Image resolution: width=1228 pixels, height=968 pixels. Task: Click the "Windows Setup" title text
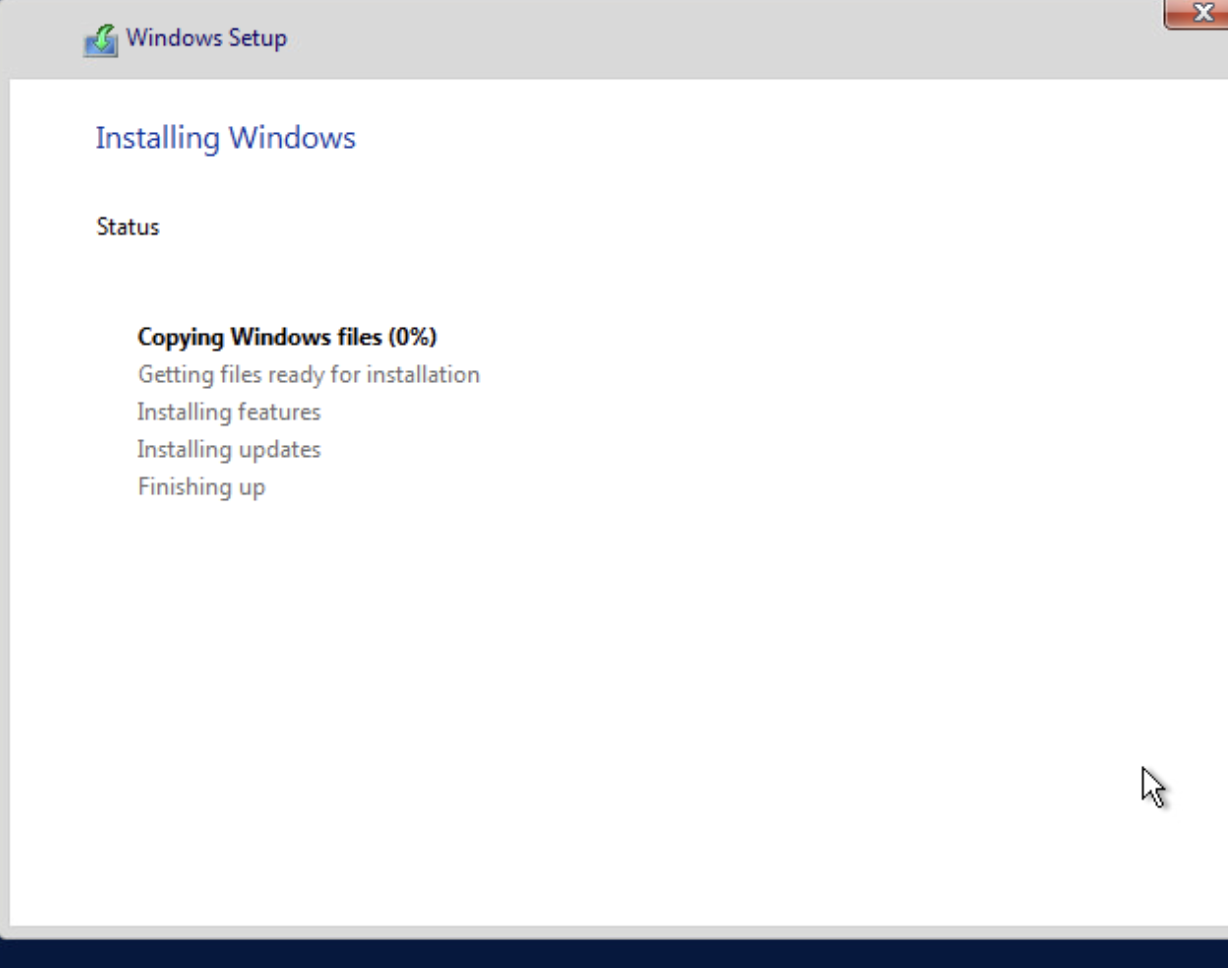click(206, 39)
